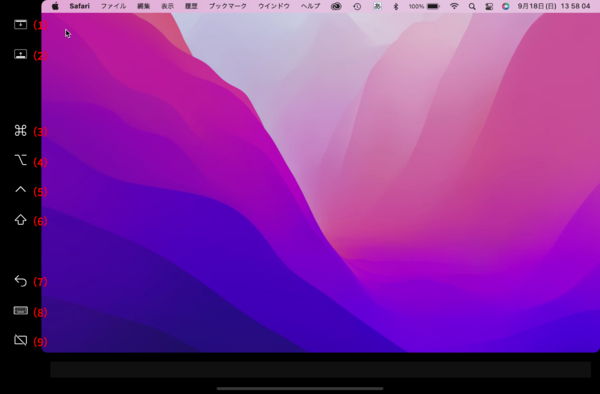Image resolution: width=600 pixels, height=394 pixels.
Task: Open the Japanese input source menu
Action: coord(377,6)
